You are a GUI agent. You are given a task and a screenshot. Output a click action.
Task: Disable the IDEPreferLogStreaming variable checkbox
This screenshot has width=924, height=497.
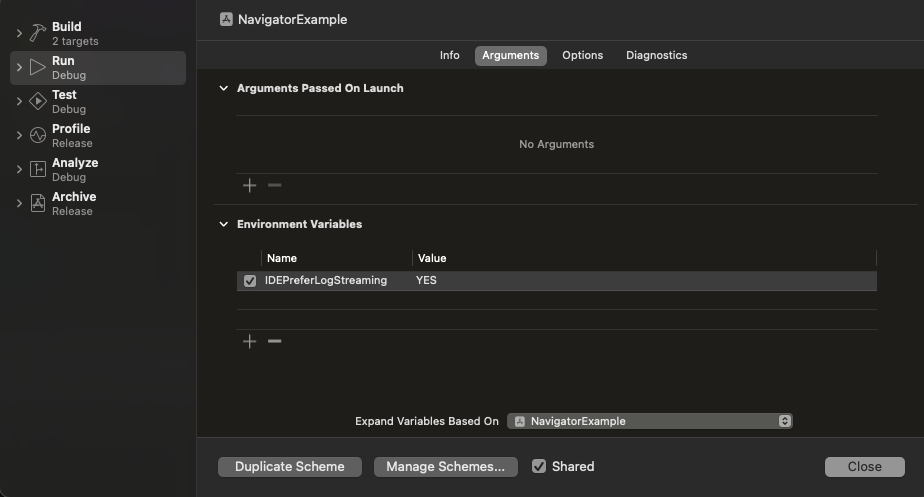click(250, 281)
